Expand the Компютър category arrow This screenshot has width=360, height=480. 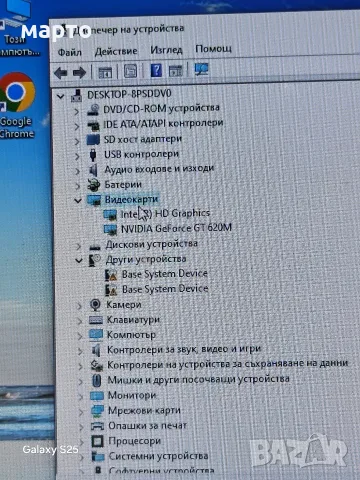tap(80, 336)
